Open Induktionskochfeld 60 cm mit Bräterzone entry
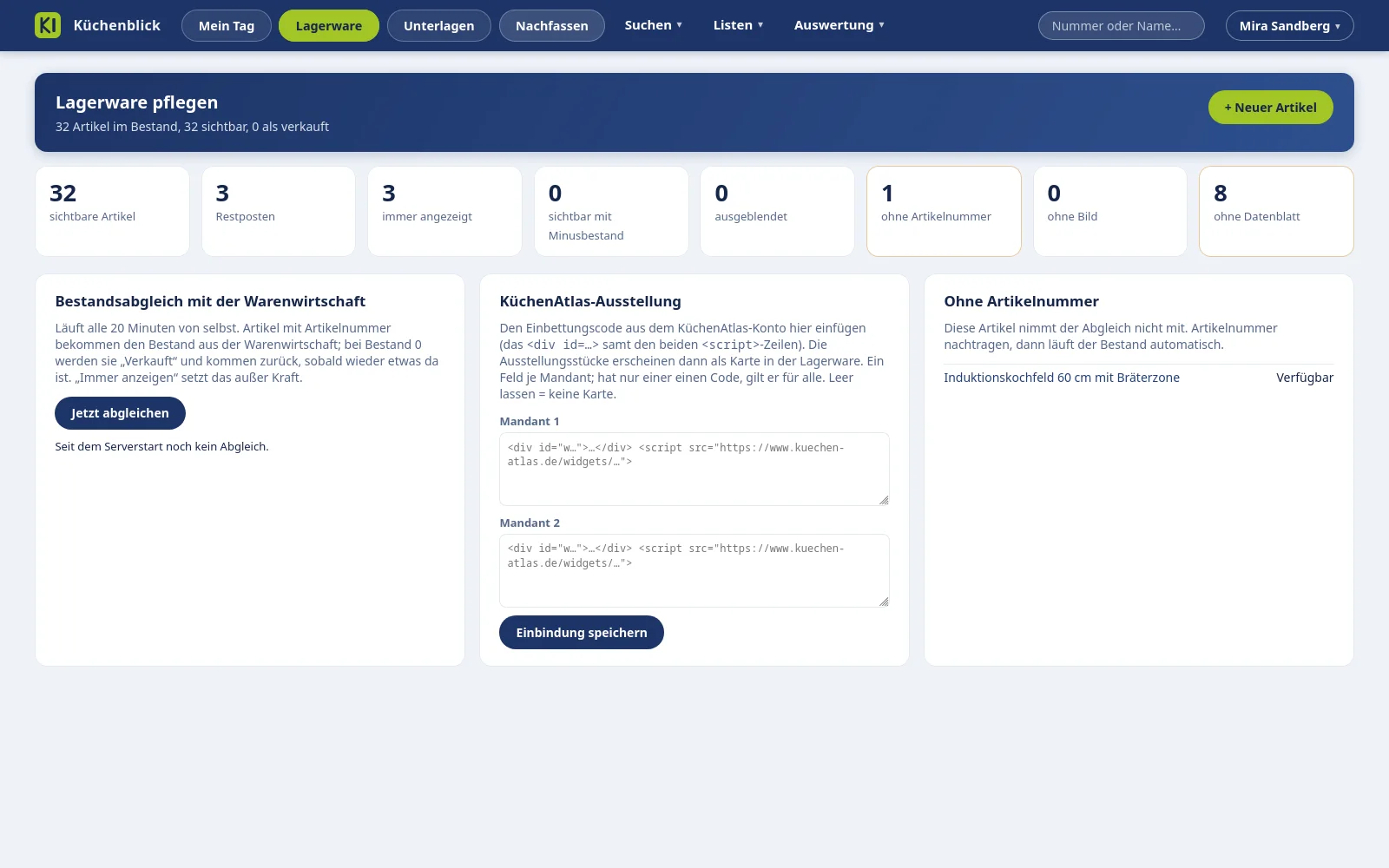This screenshot has width=1389, height=868. (x=1062, y=378)
